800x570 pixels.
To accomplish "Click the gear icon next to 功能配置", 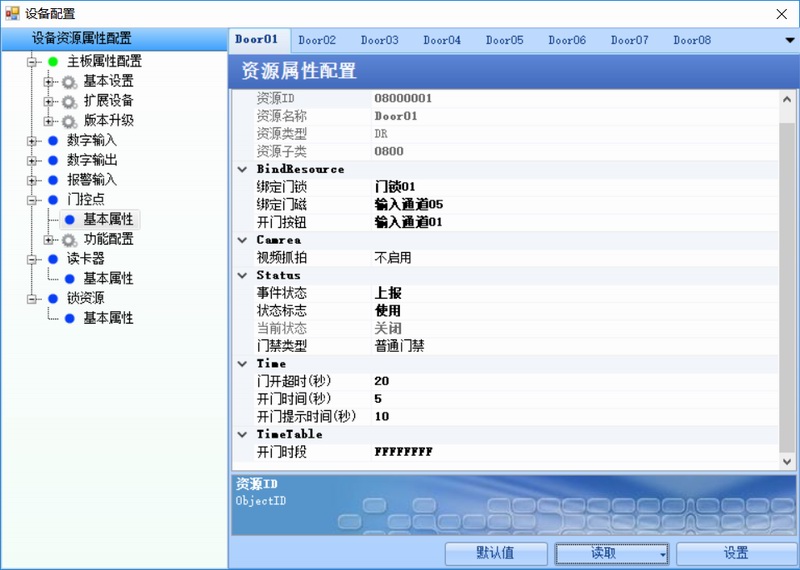I will click(x=69, y=240).
